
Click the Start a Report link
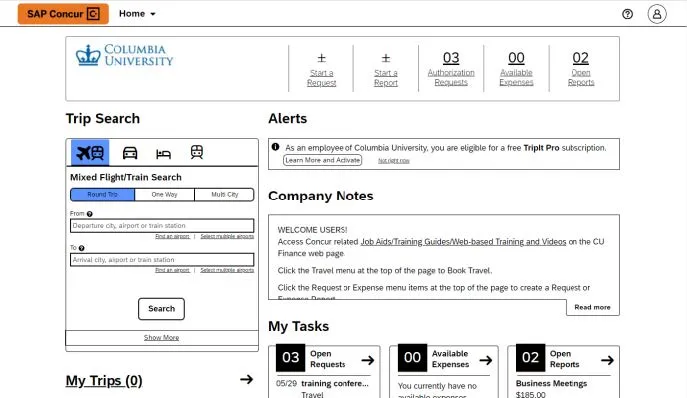click(386, 78)
